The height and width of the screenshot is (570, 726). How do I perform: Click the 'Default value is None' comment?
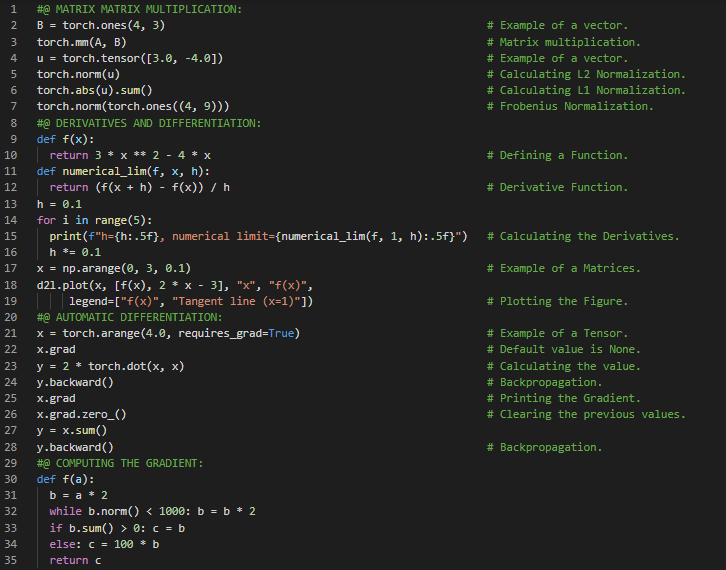click(x=570, y=349)
